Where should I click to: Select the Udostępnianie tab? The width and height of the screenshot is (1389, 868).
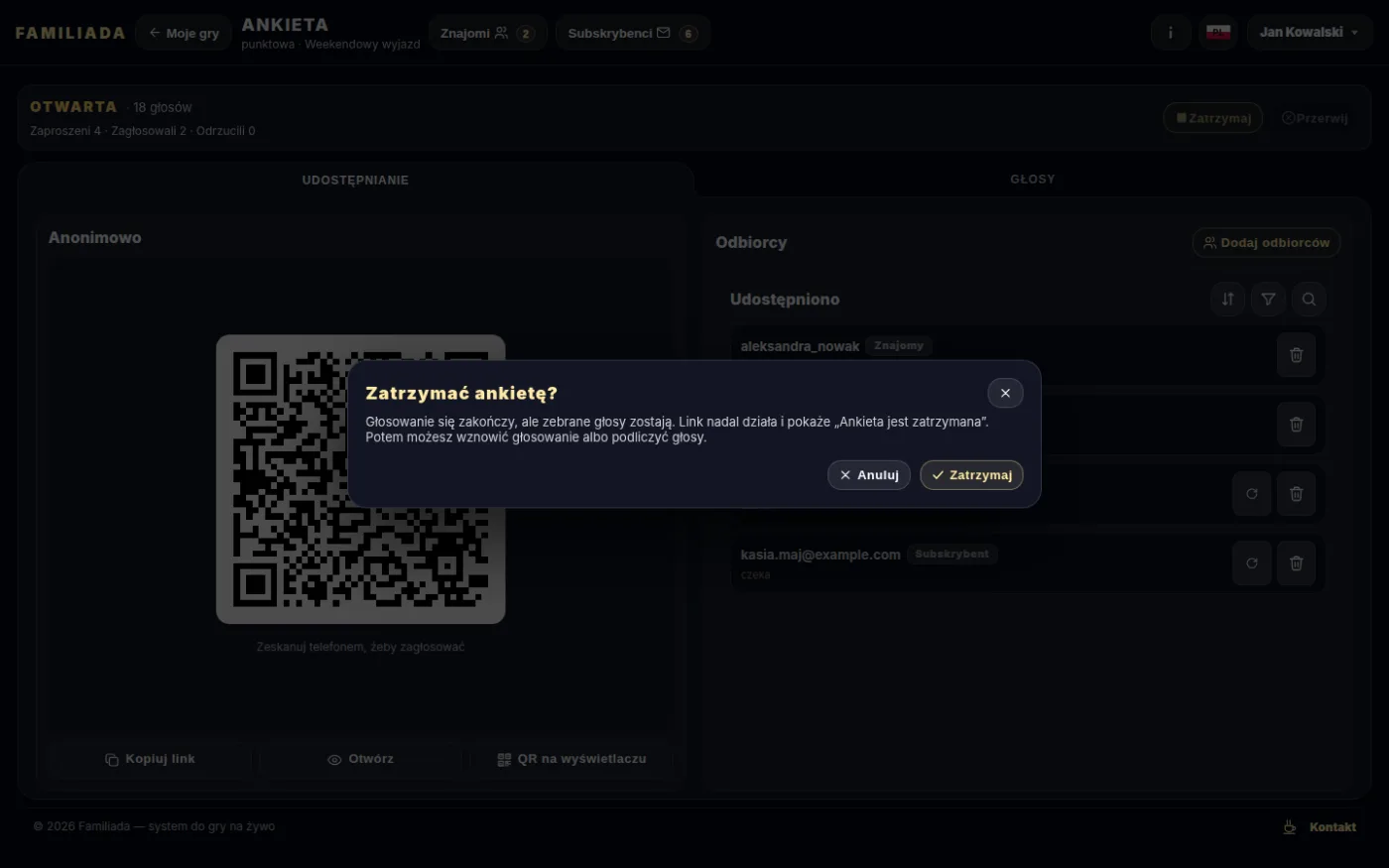coord(355,181)
